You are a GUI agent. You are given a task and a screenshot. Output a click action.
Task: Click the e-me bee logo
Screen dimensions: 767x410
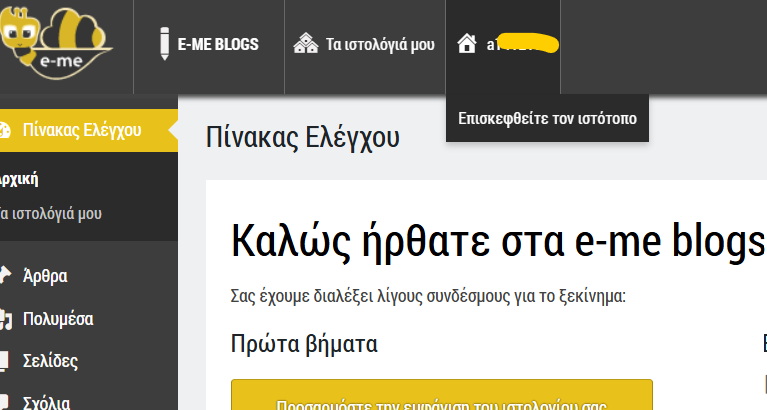click(x=56, y=44)
